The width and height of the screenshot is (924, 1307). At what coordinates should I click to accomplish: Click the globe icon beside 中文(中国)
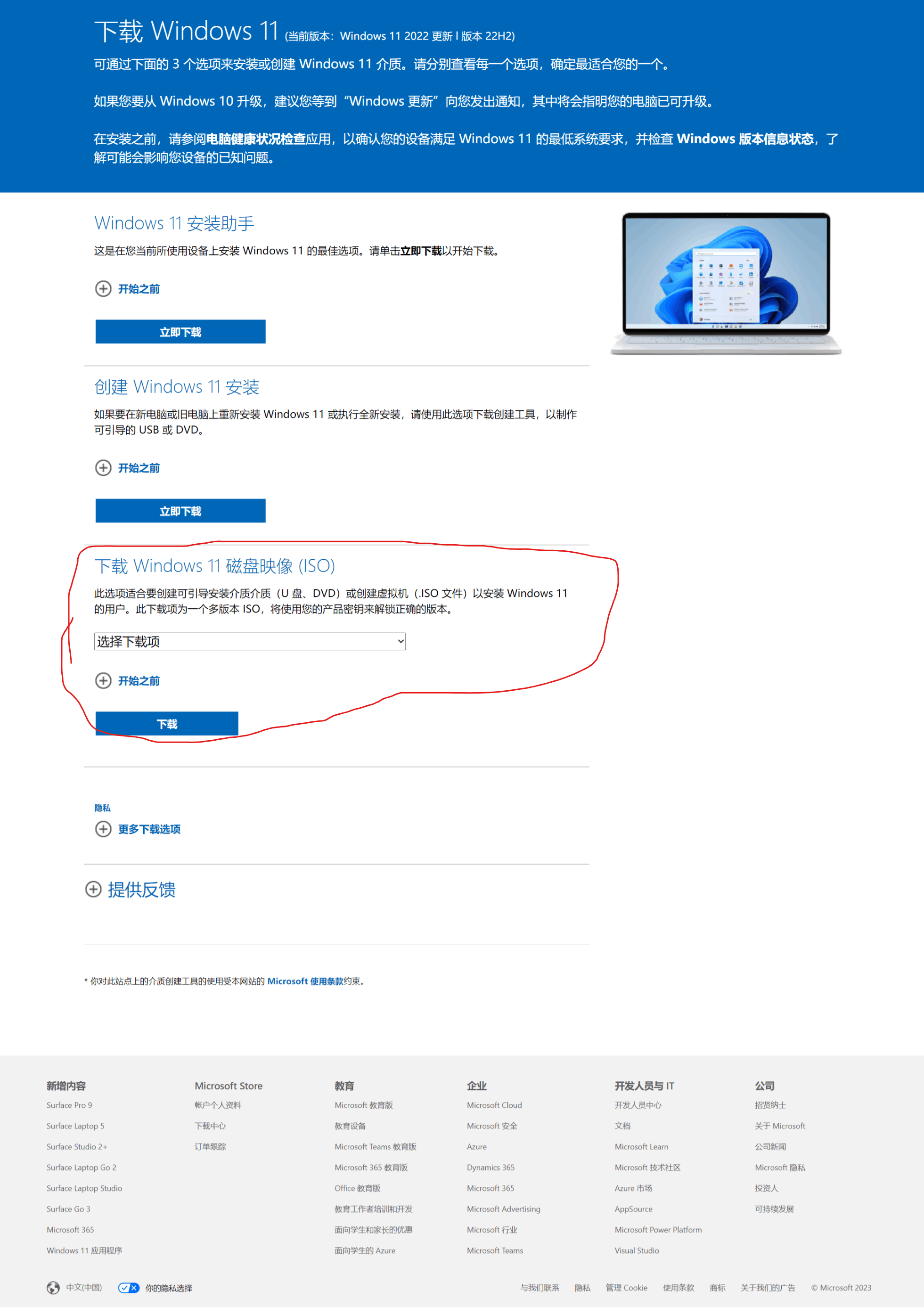point(53,1288)
